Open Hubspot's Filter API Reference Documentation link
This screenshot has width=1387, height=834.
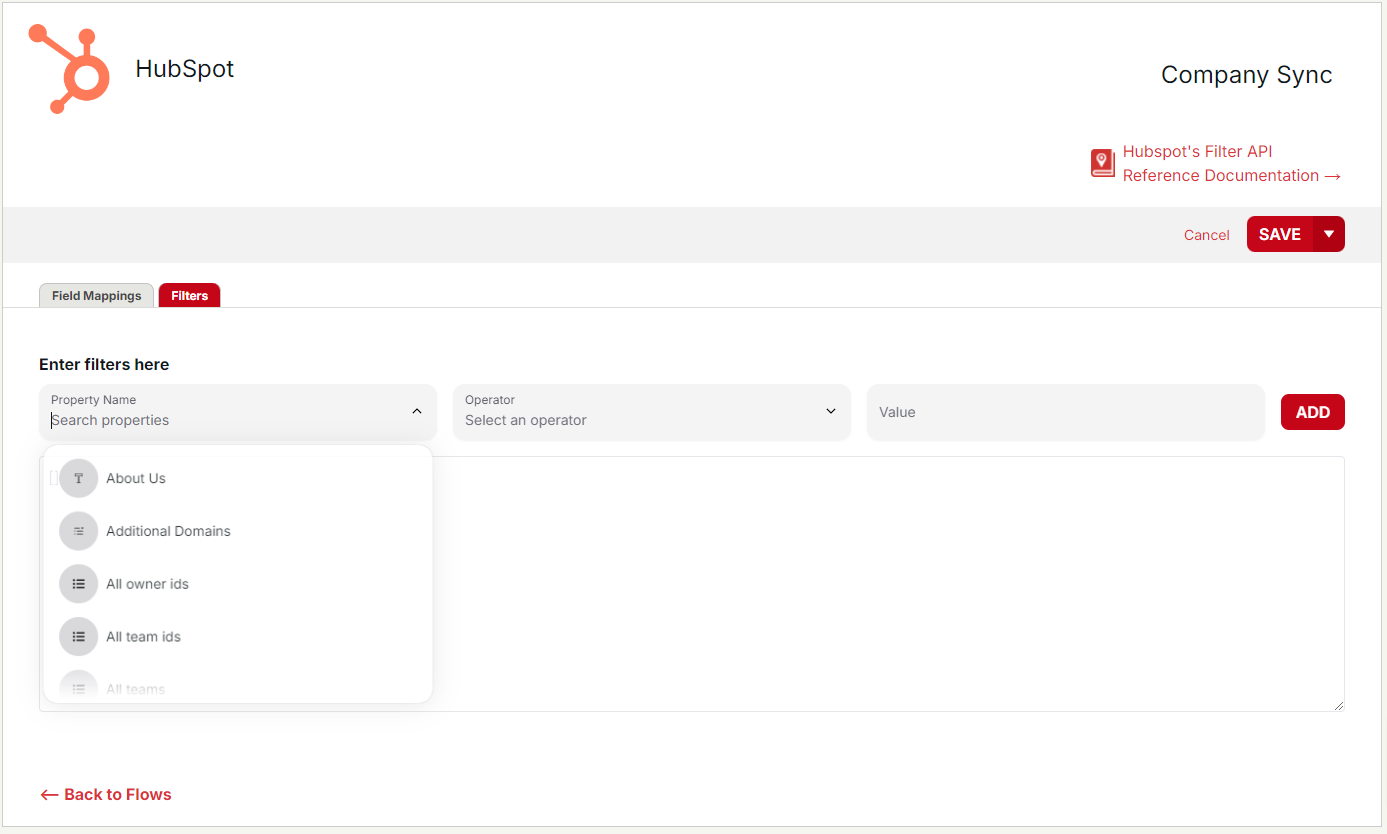1231,163
